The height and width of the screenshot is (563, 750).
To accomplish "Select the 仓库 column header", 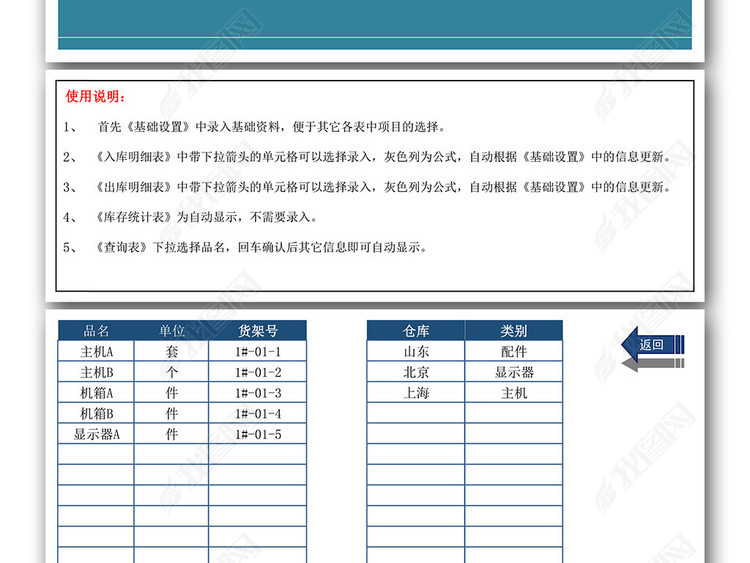I will 416,331.
